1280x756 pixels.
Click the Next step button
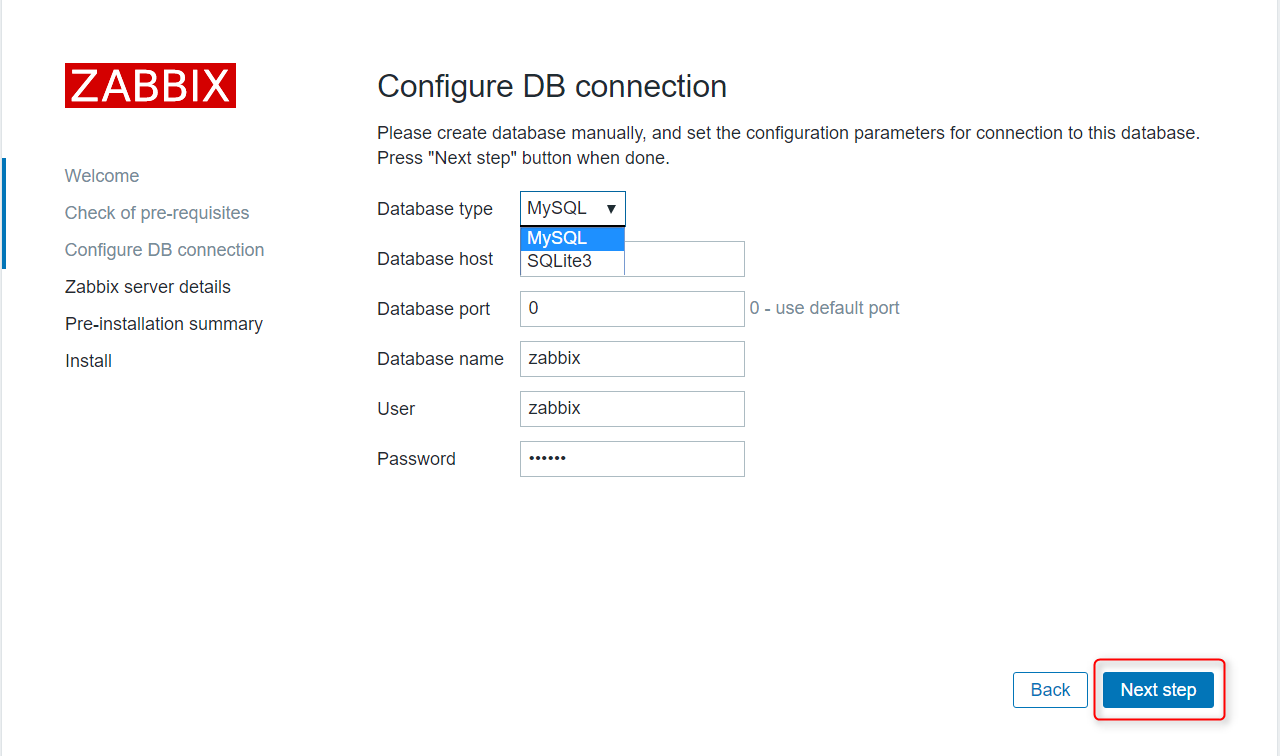pyautogui.click(x=1158, y=690)
